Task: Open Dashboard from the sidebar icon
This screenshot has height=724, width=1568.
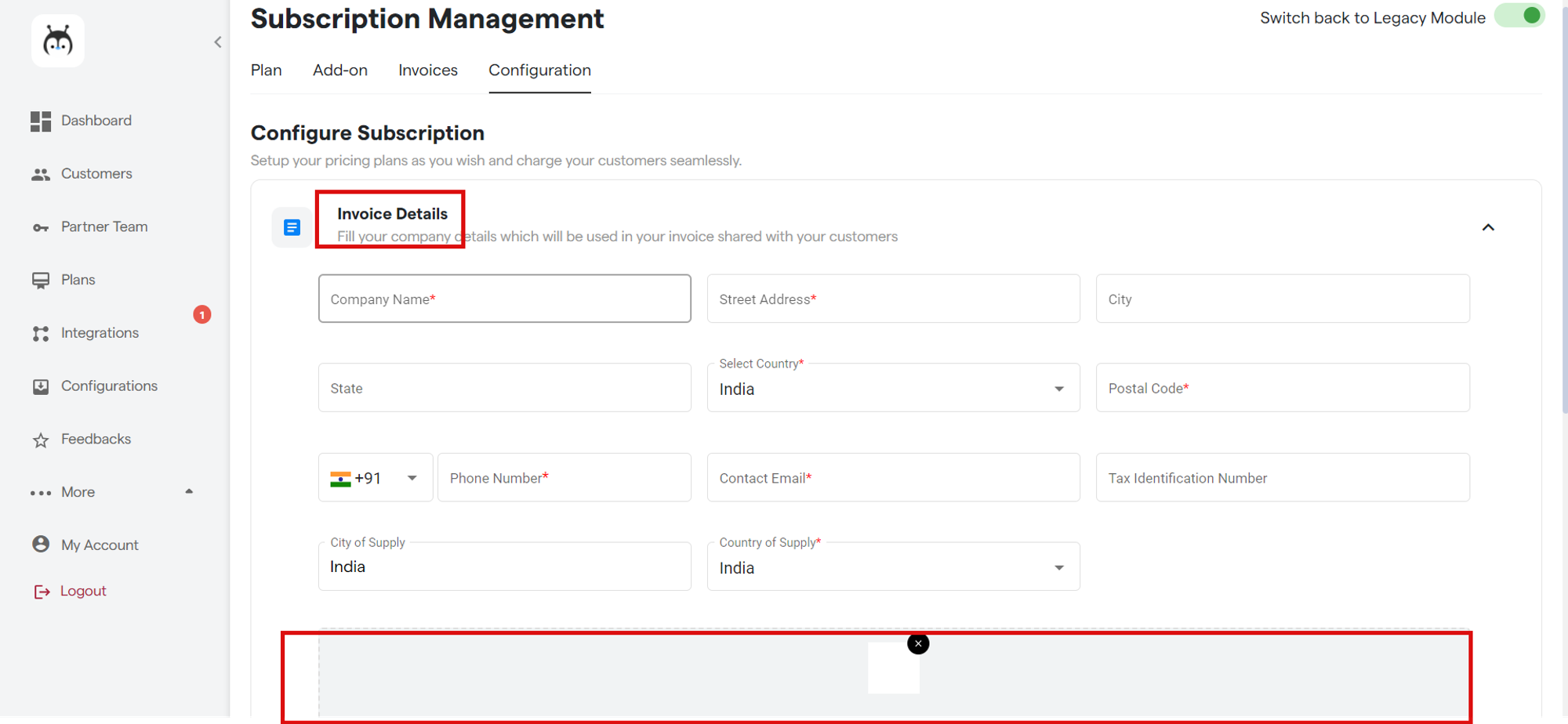Action: click(41, 121)
